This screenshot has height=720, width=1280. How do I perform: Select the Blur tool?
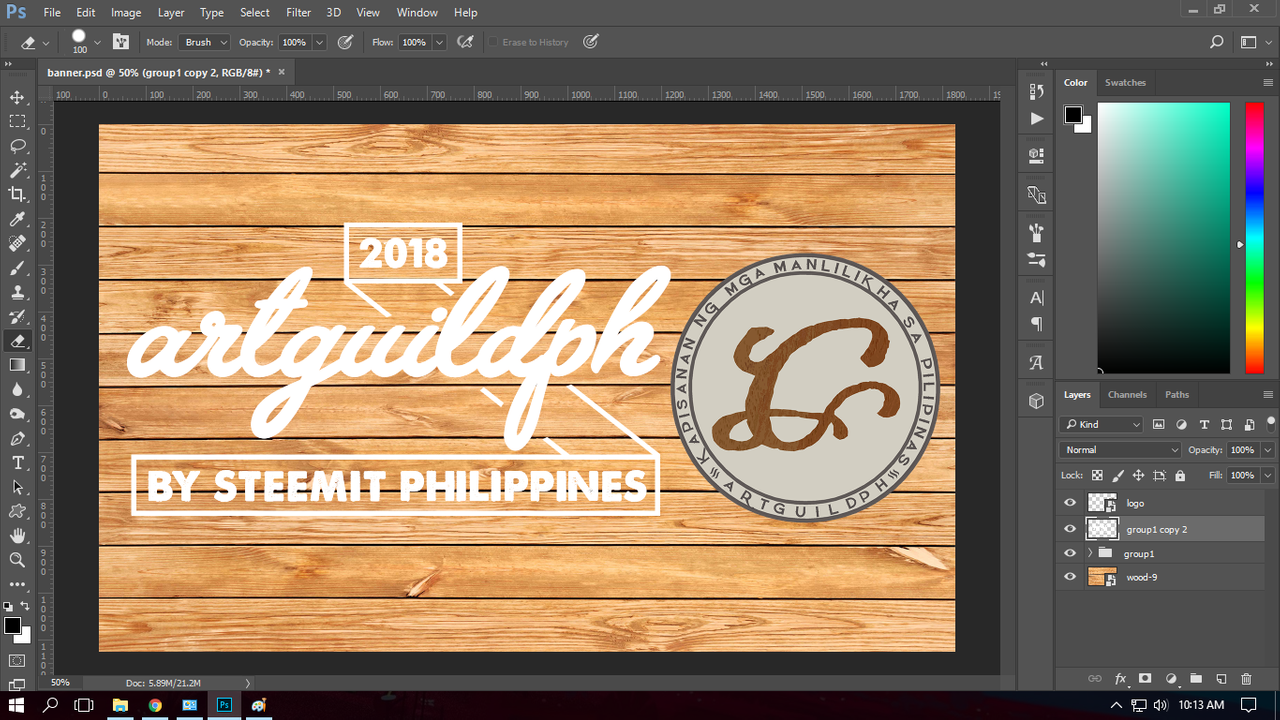click(17, 389)
